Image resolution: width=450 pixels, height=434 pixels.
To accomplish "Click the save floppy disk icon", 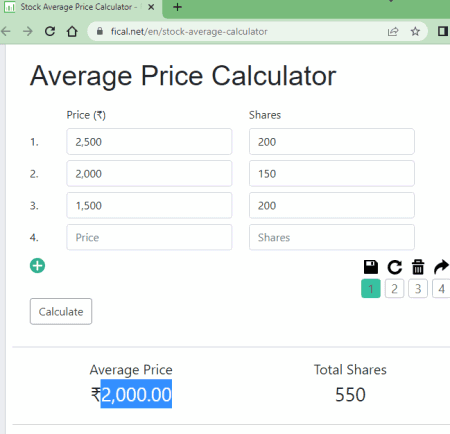I will [x=371, y=267].
